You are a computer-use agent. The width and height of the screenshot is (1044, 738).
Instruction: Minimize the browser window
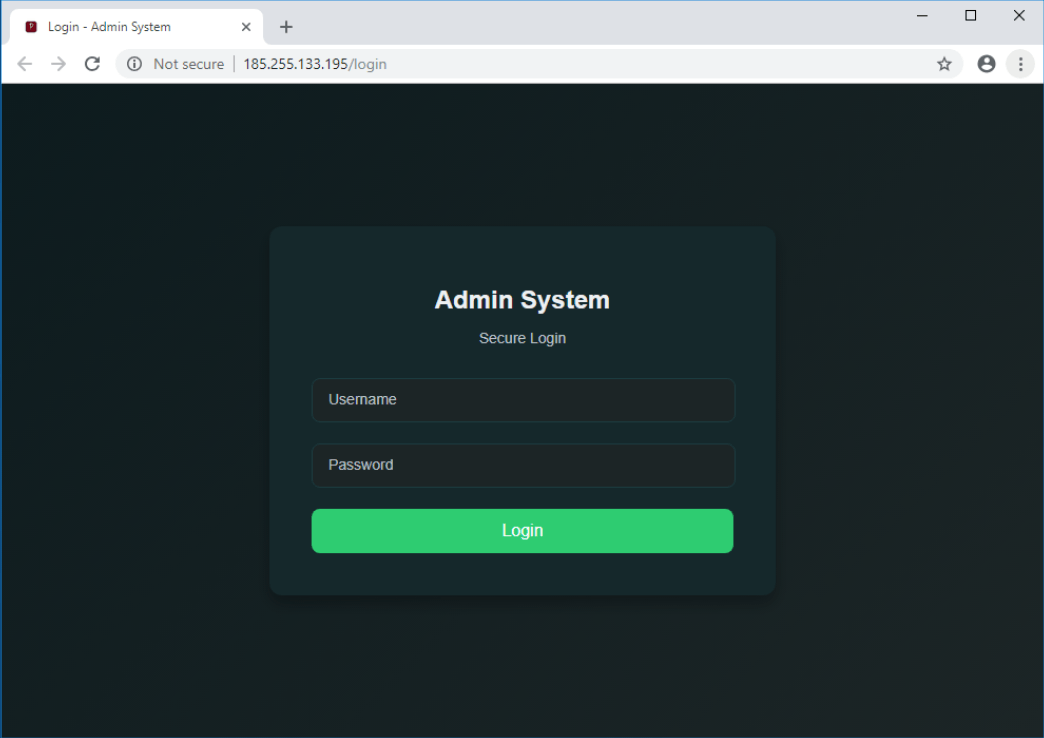922,16
